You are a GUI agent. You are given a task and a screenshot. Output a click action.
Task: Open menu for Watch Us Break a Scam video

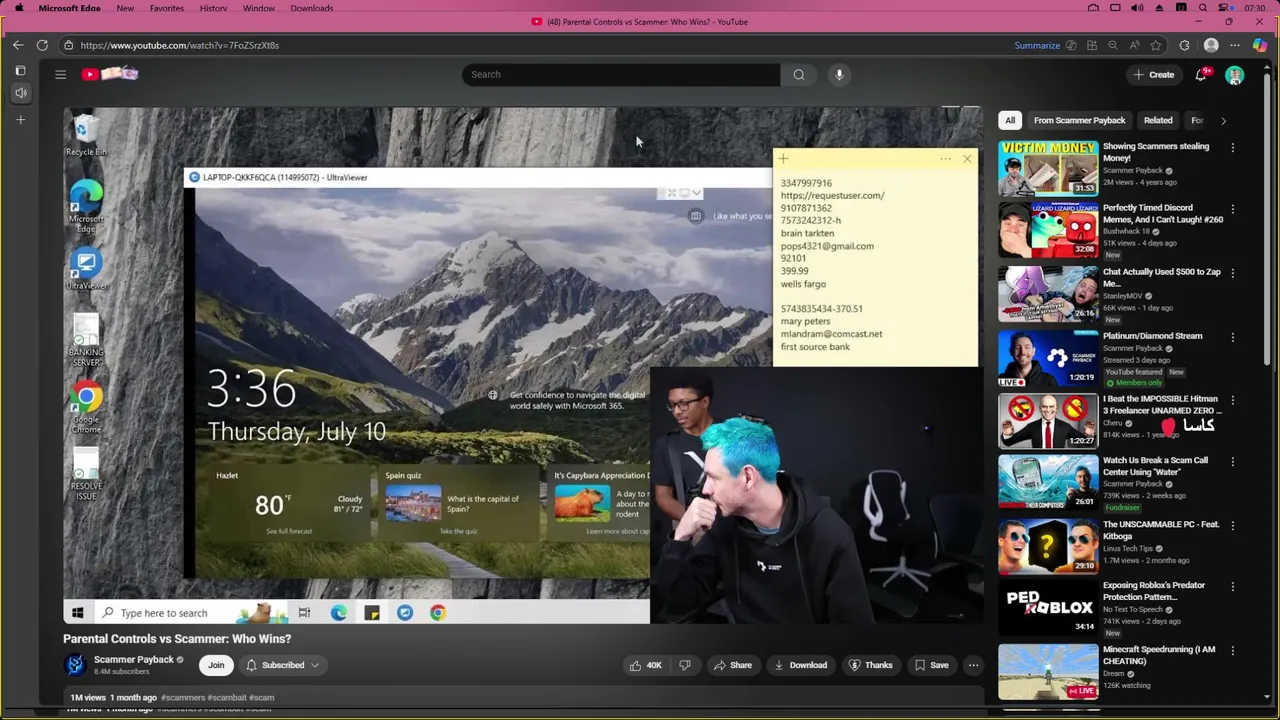click(1232, 462)
